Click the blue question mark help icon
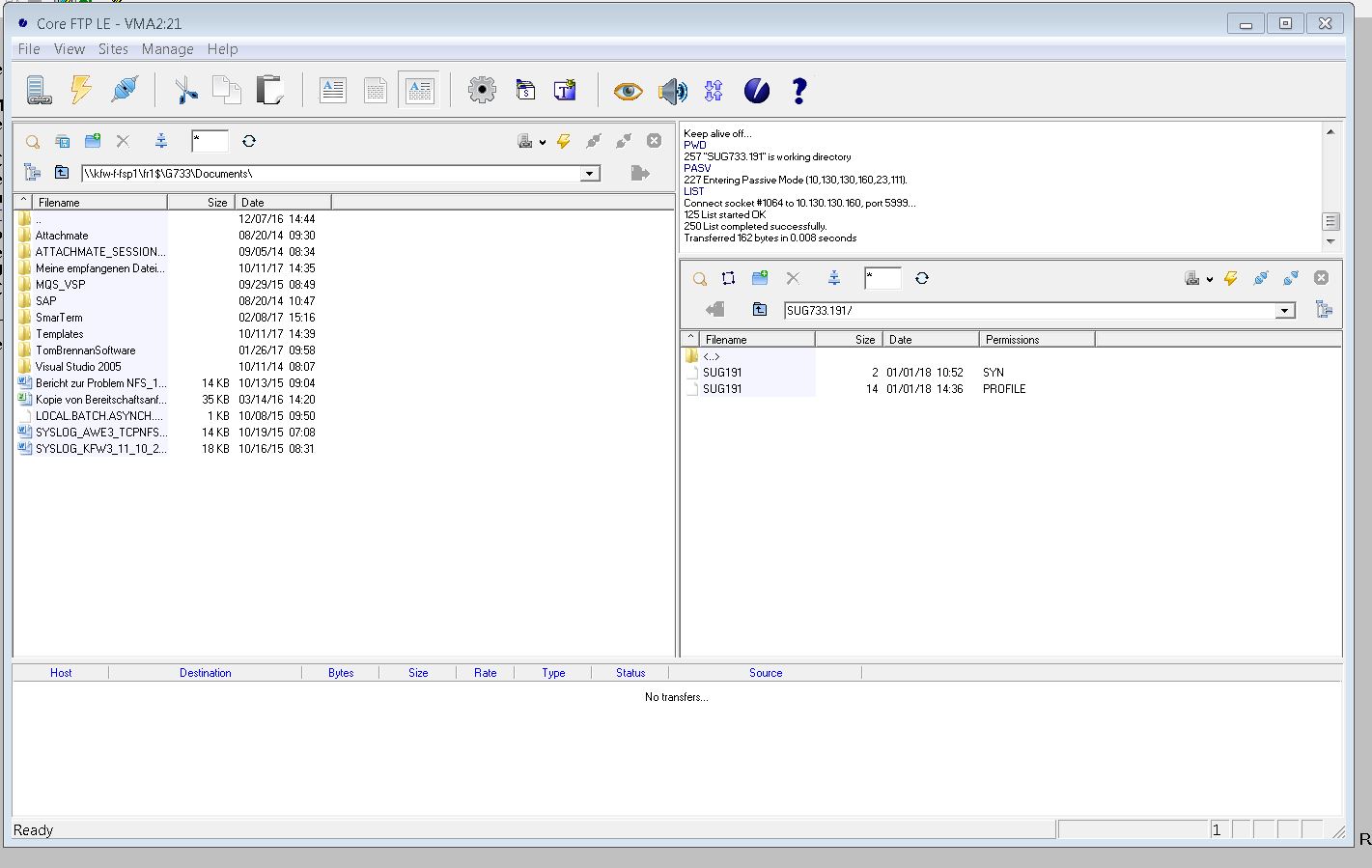1372x868 pixels. pos(798,91)
